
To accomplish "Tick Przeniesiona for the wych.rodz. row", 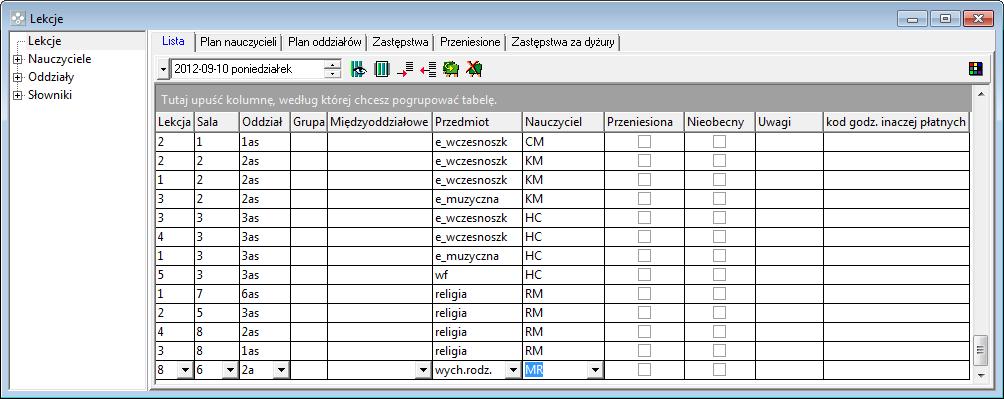I will tap(644, 370).
